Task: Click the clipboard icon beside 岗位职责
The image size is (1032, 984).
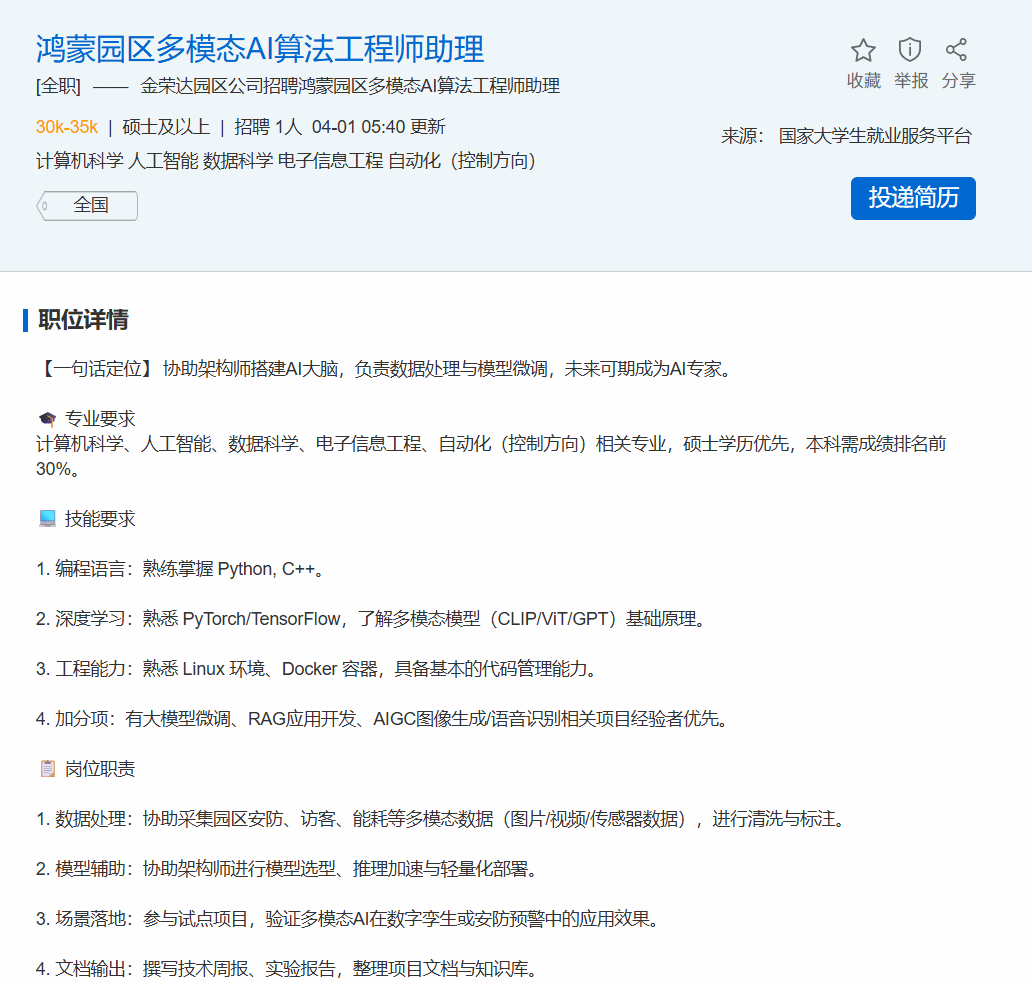Action: [x=47, y=769]
